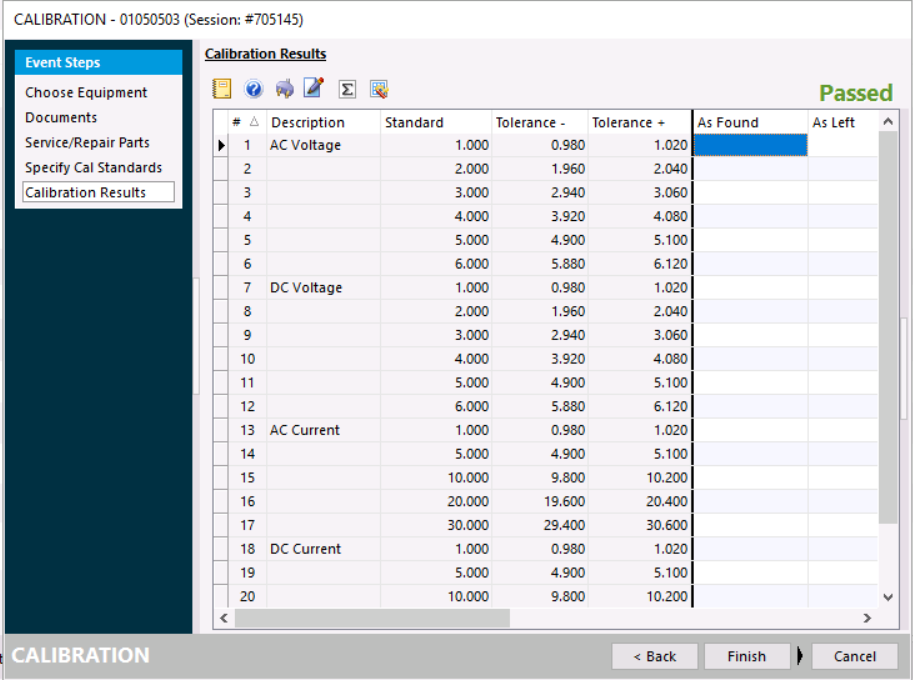Open Choose Equipment step

tap(86, 93)
